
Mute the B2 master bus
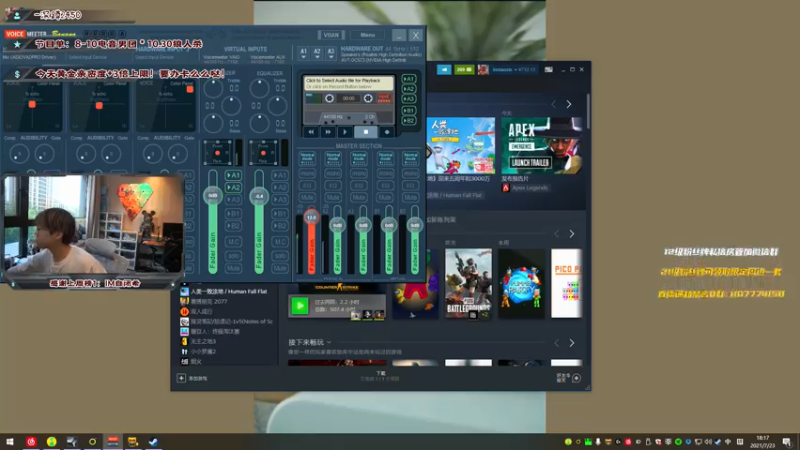click(411, 197)
